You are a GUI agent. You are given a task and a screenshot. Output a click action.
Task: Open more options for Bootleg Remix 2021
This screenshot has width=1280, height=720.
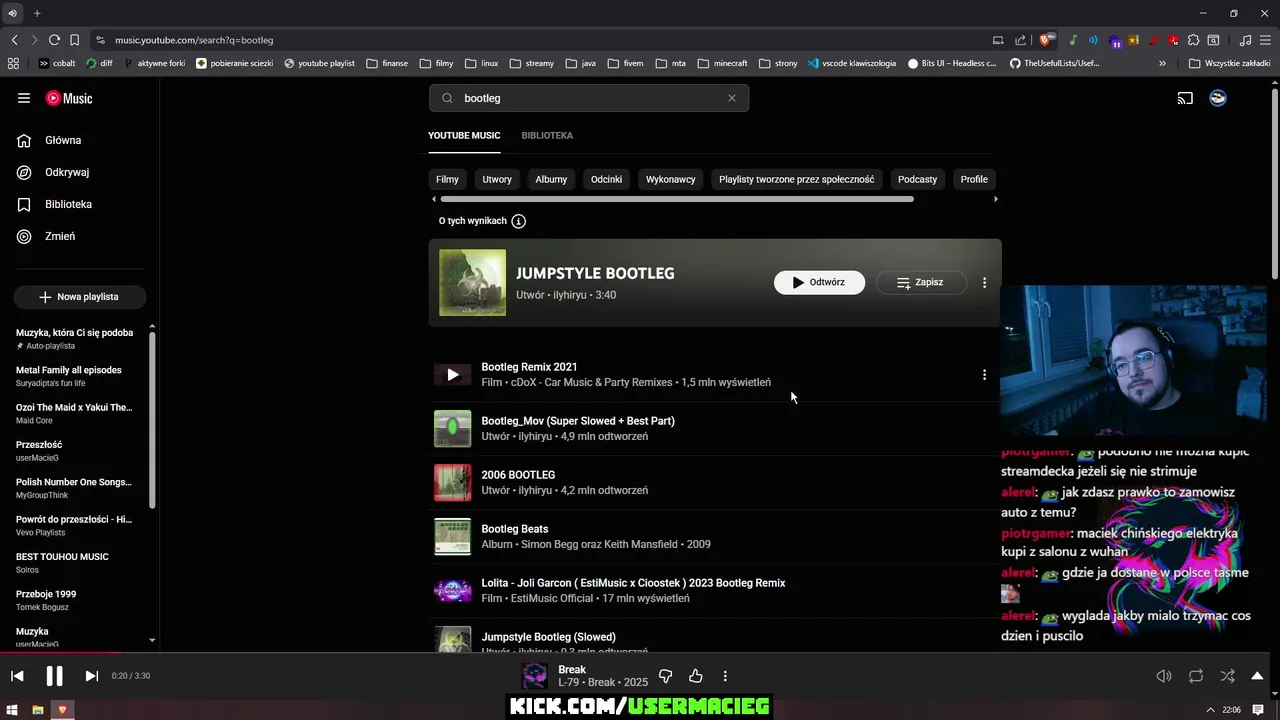[x=984, y=375]
